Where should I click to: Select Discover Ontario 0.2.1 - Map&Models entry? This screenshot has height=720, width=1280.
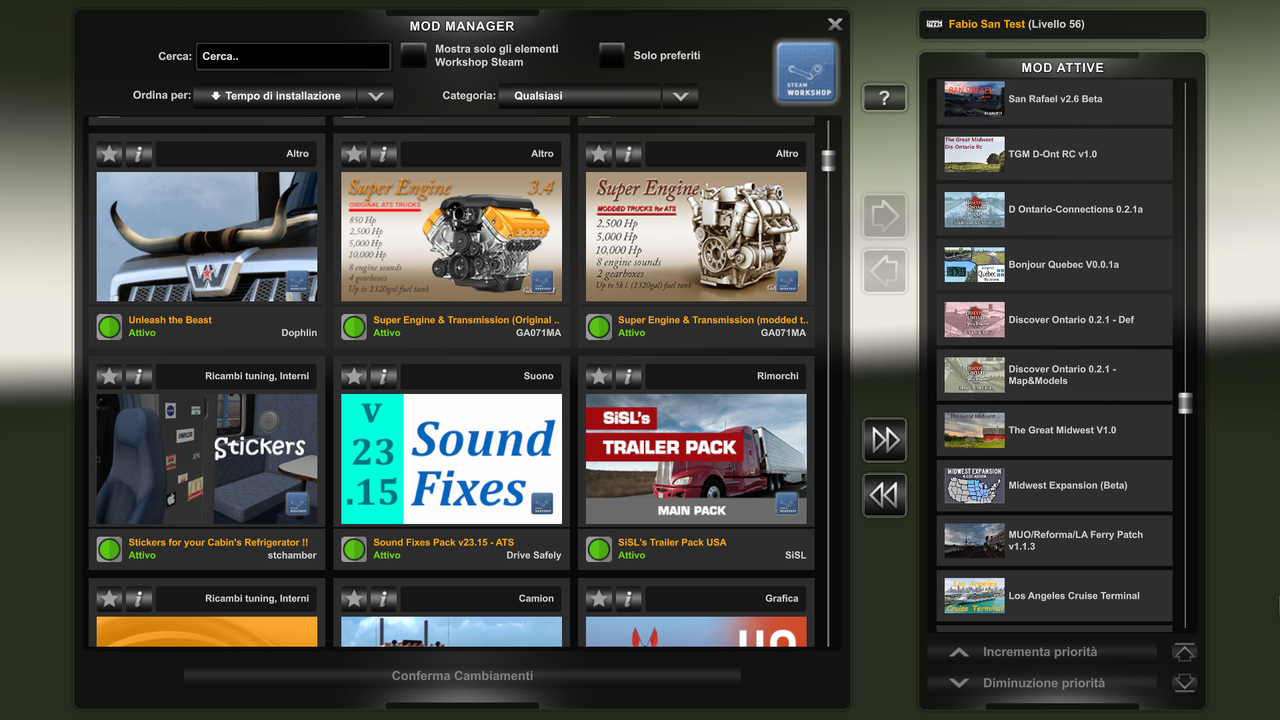(1055, 375)
